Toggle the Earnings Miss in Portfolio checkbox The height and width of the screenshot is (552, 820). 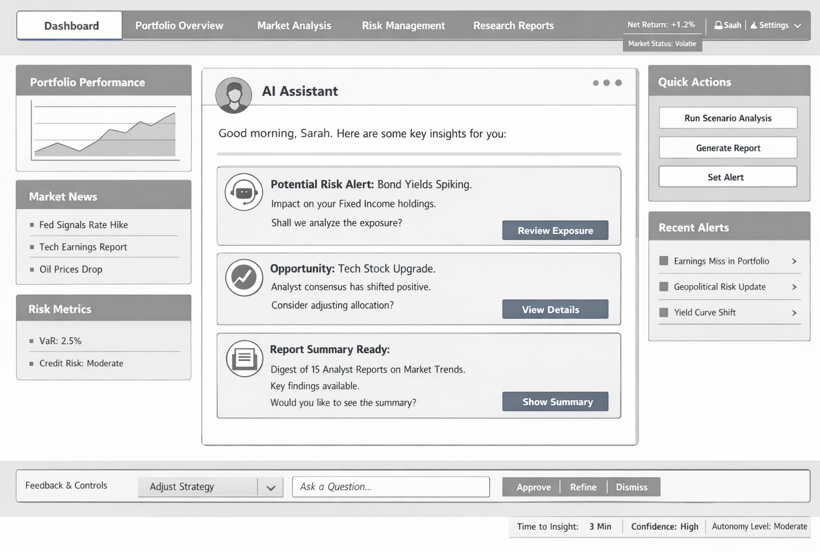[x=663, y=261]
